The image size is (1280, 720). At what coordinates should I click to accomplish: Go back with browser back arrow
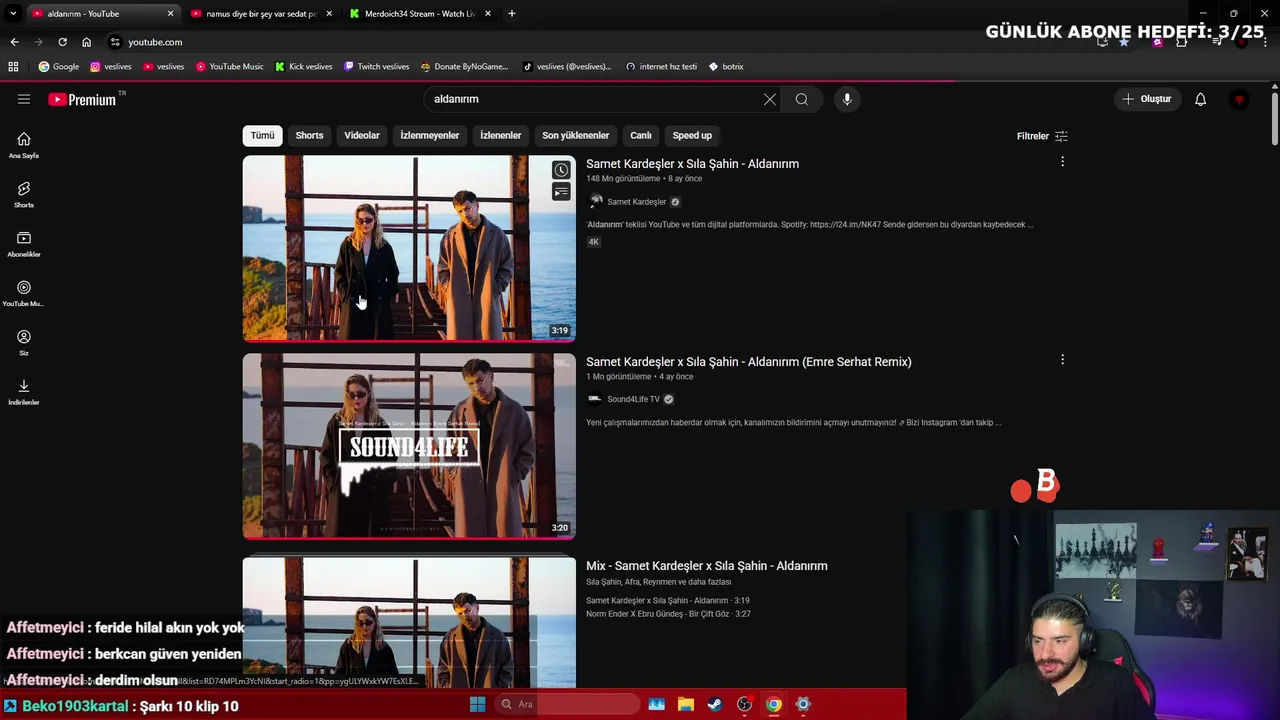tap(14, 42)
